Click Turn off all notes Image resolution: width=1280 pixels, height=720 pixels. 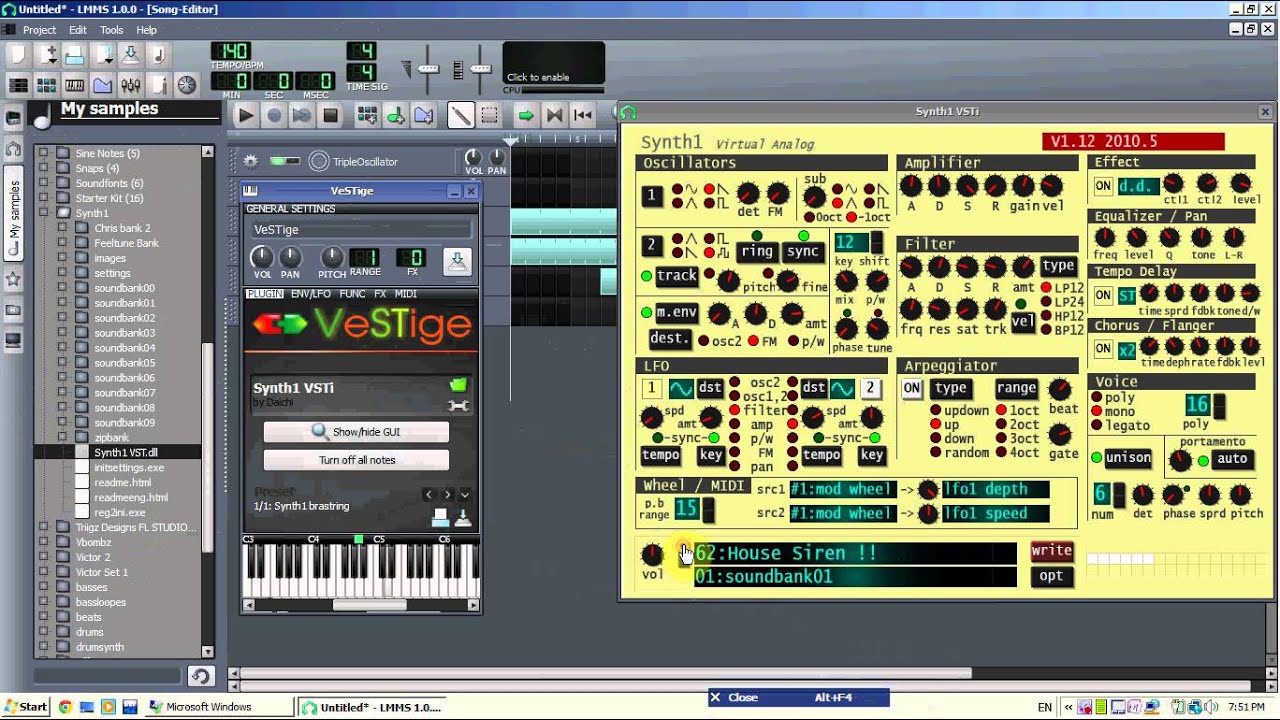click(x=356, y=460)
